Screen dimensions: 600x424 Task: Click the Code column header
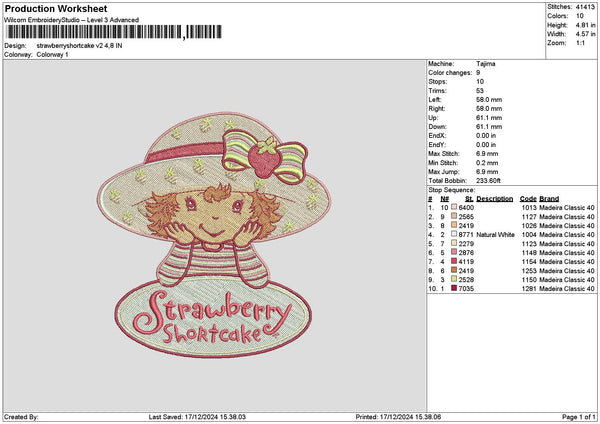[528, 199]
